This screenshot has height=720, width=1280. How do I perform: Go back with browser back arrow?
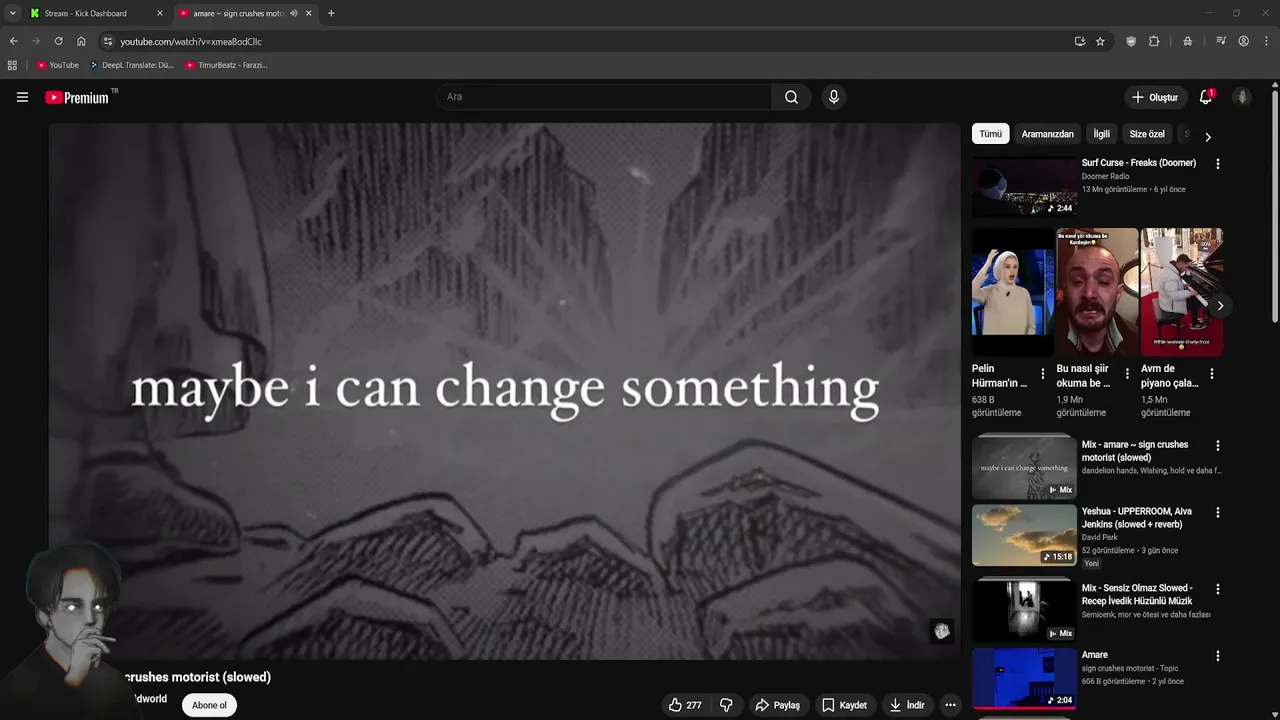[13, 41]
